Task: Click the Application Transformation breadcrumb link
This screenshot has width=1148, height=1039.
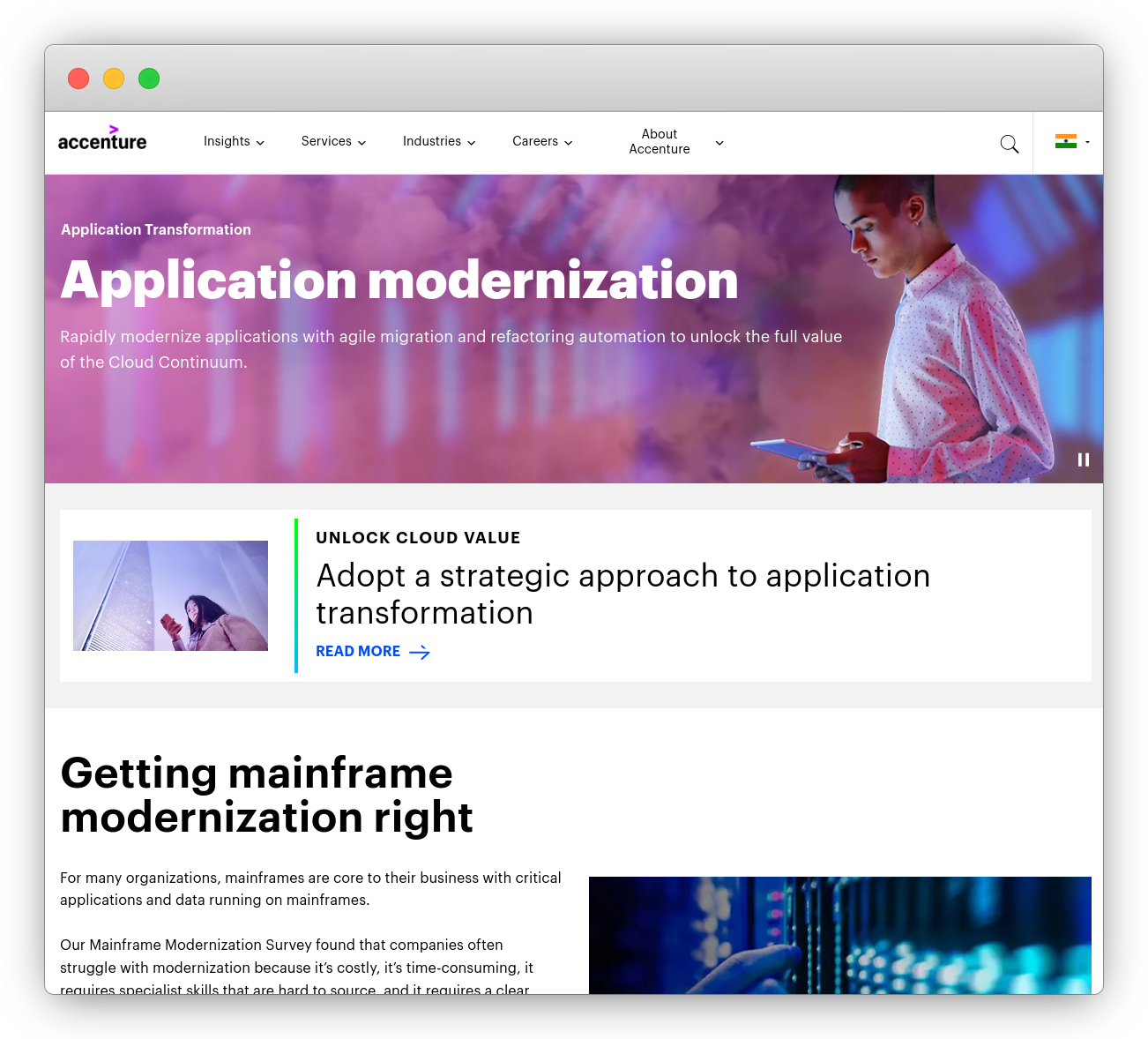Action: coord(156,229)
